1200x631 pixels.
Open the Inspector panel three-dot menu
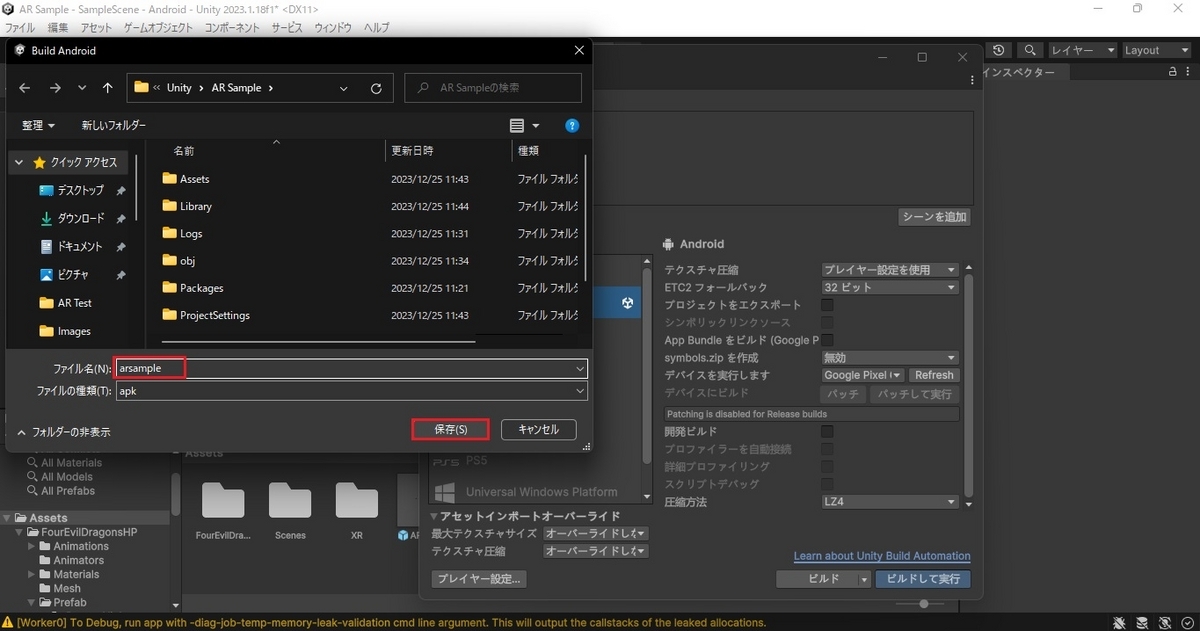[1189, 72]
